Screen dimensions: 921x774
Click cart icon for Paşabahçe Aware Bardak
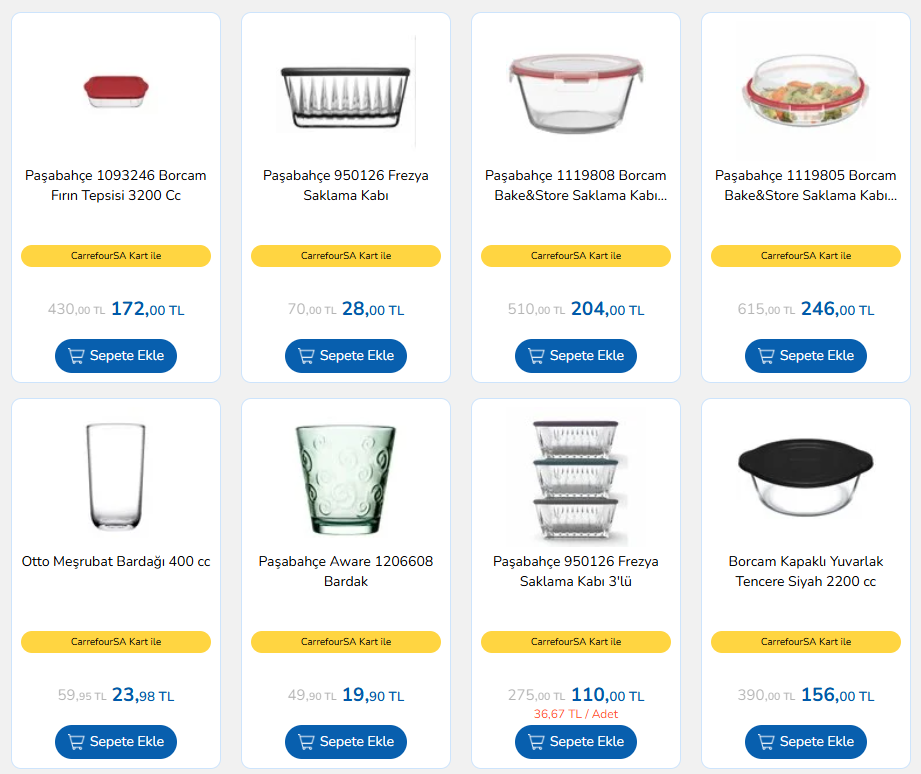click(306, 742)
